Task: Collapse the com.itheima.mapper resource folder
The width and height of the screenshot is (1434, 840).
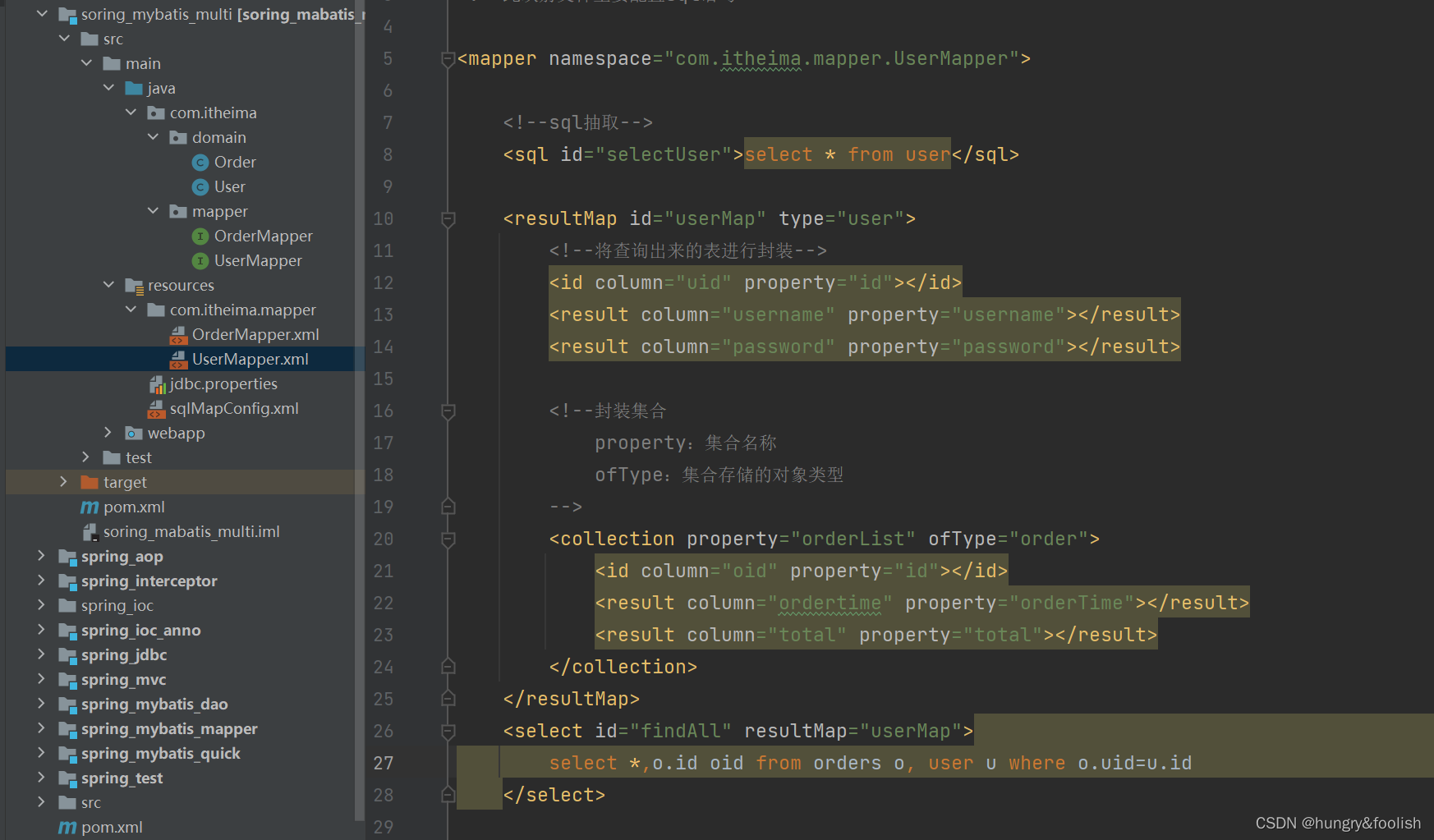Action: point(131,309)
